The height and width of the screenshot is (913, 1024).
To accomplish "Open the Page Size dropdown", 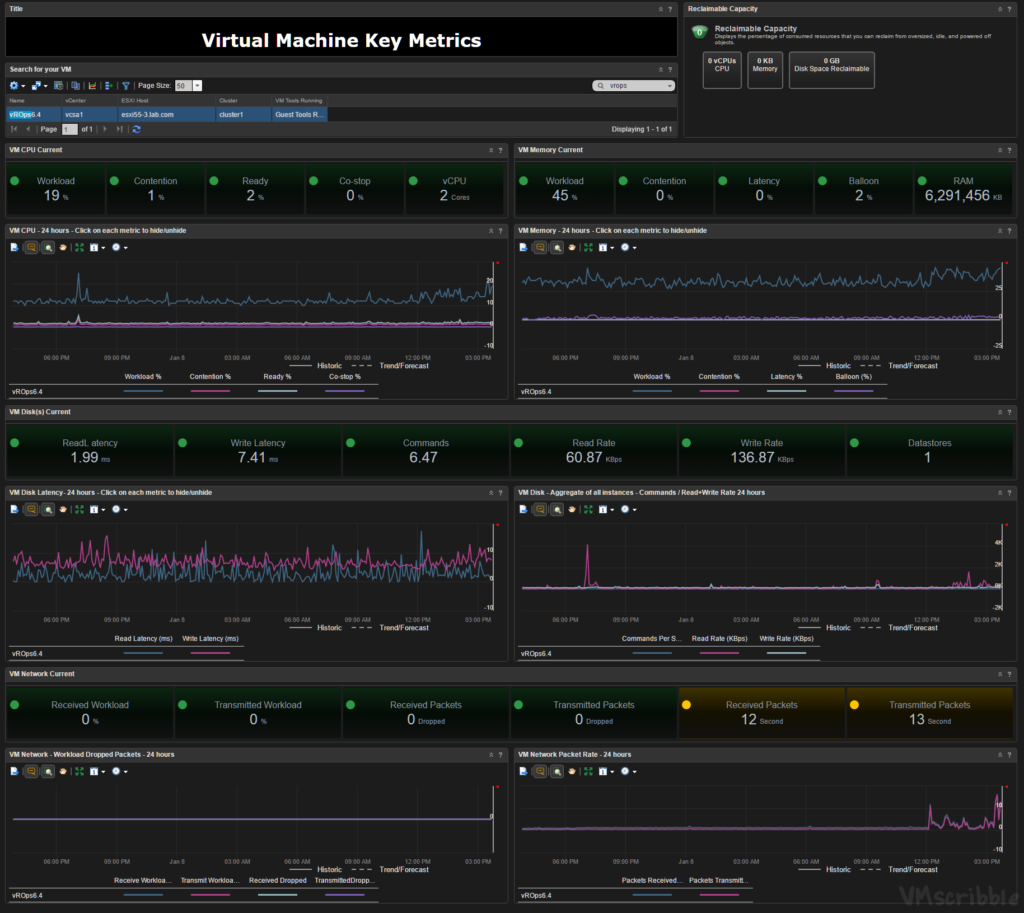I will click(197, 86).
